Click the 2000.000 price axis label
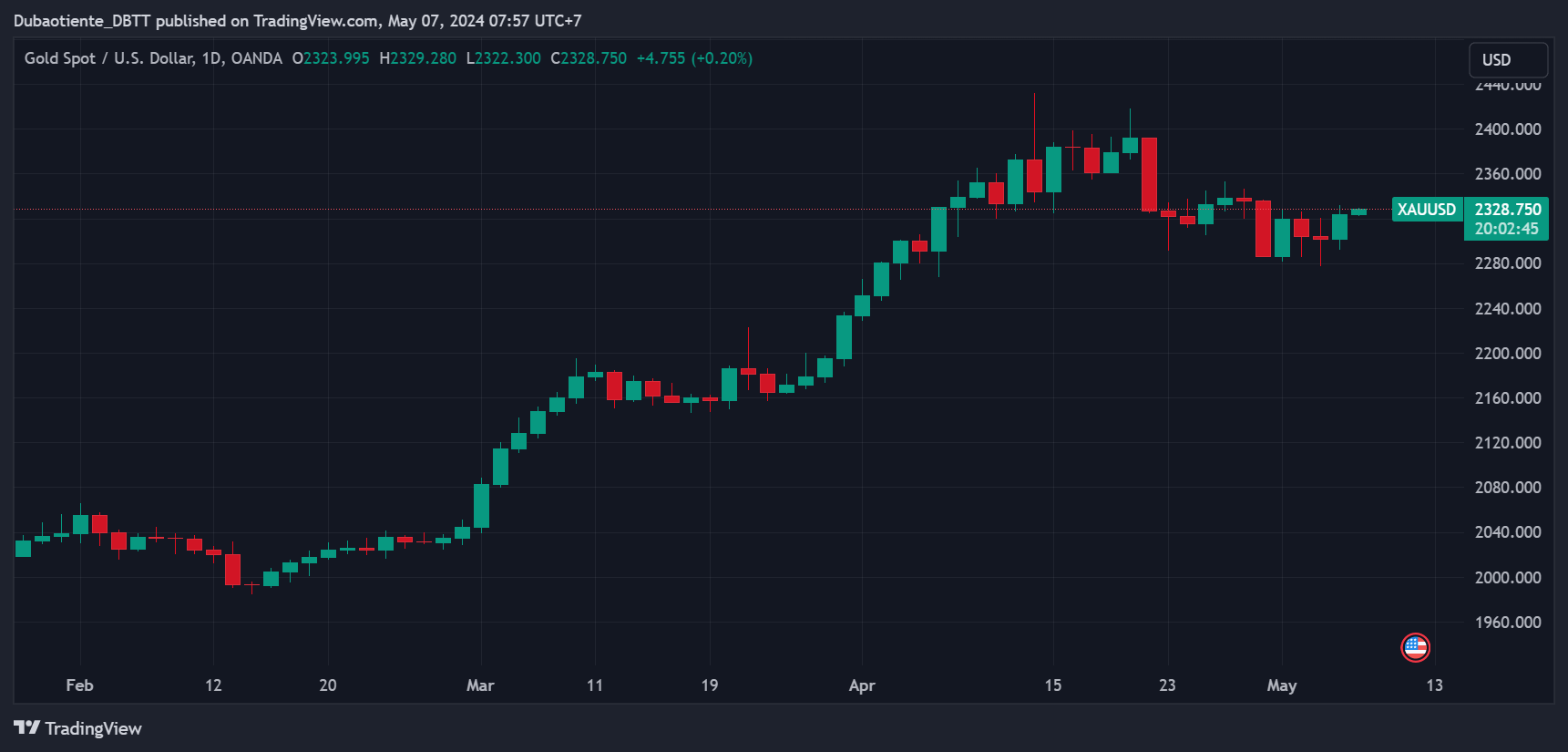The image size is (1568, 752). 1508,578
